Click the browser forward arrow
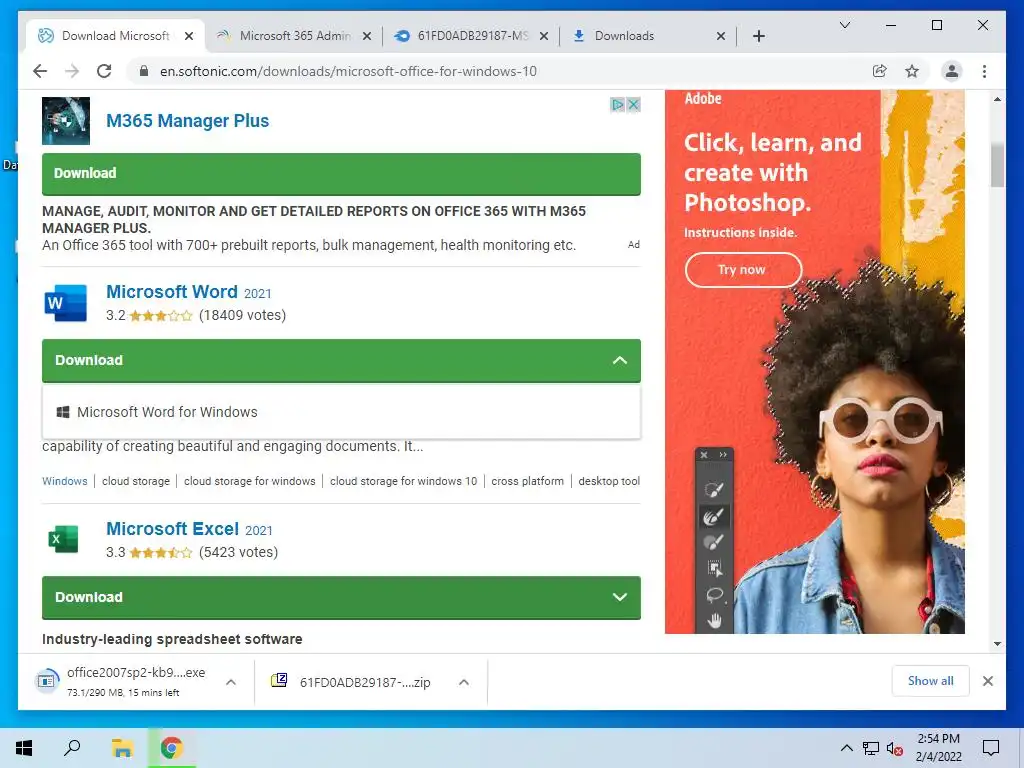Viewport: 1024px width, 768px height. click(72, 71)
